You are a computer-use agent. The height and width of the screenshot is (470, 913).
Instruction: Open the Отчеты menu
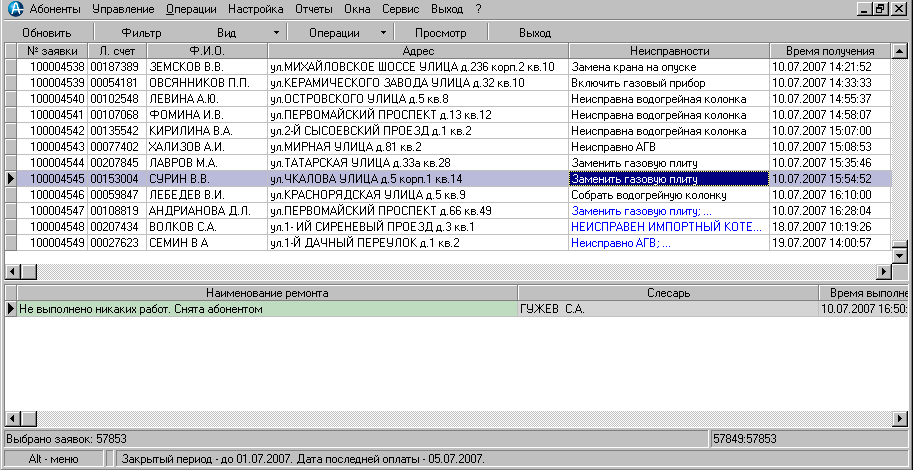[314, 9]
